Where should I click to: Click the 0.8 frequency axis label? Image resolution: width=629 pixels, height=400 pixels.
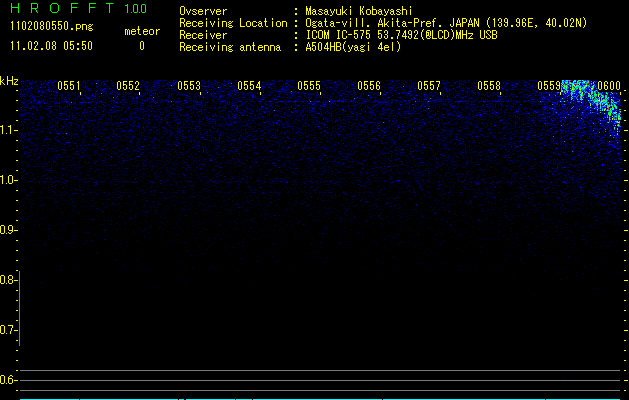(8, 280)
